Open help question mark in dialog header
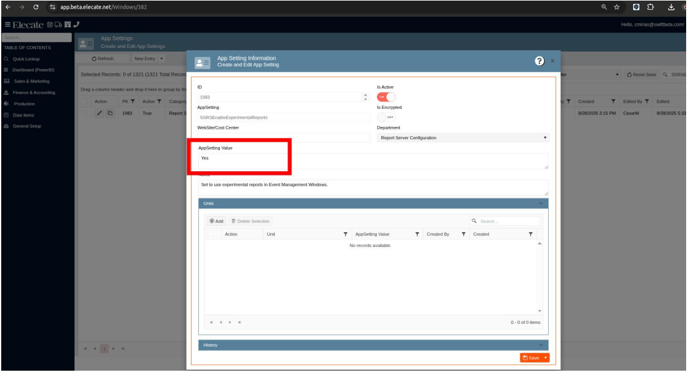This screenshot has height=375, width=688. click(x=539, y=61)
